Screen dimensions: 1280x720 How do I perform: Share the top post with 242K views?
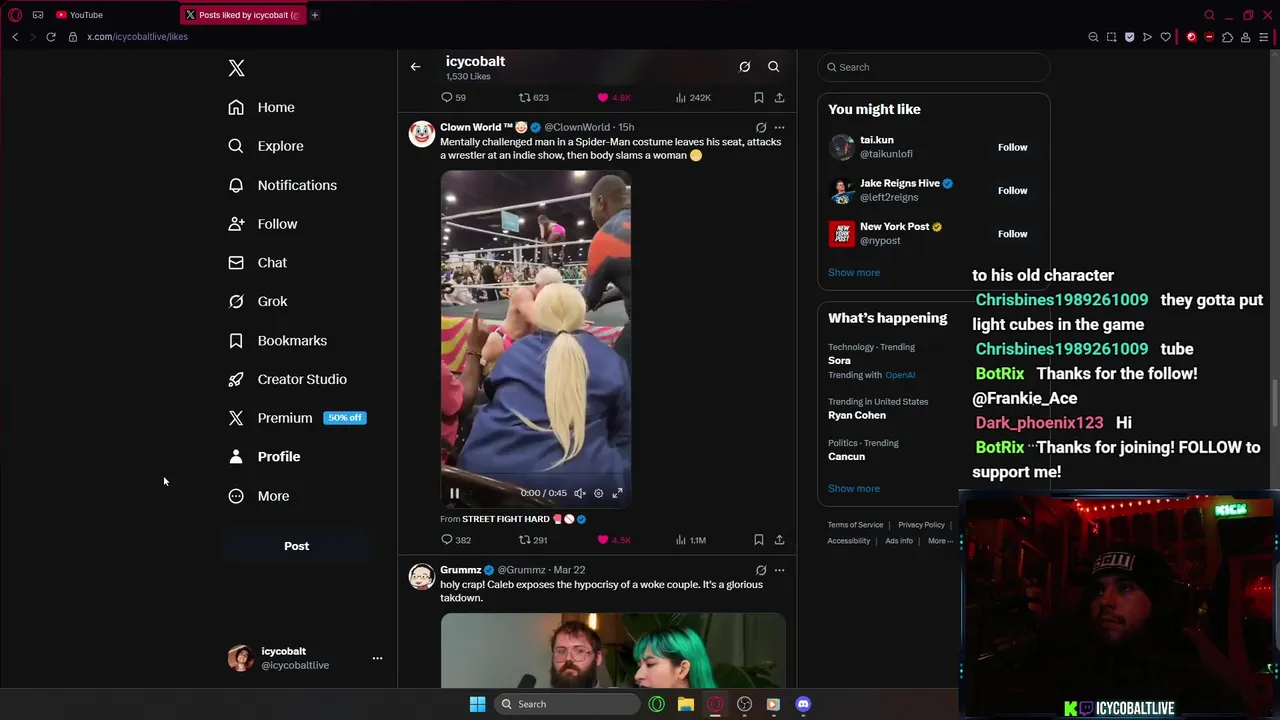[x=779, y=97]
